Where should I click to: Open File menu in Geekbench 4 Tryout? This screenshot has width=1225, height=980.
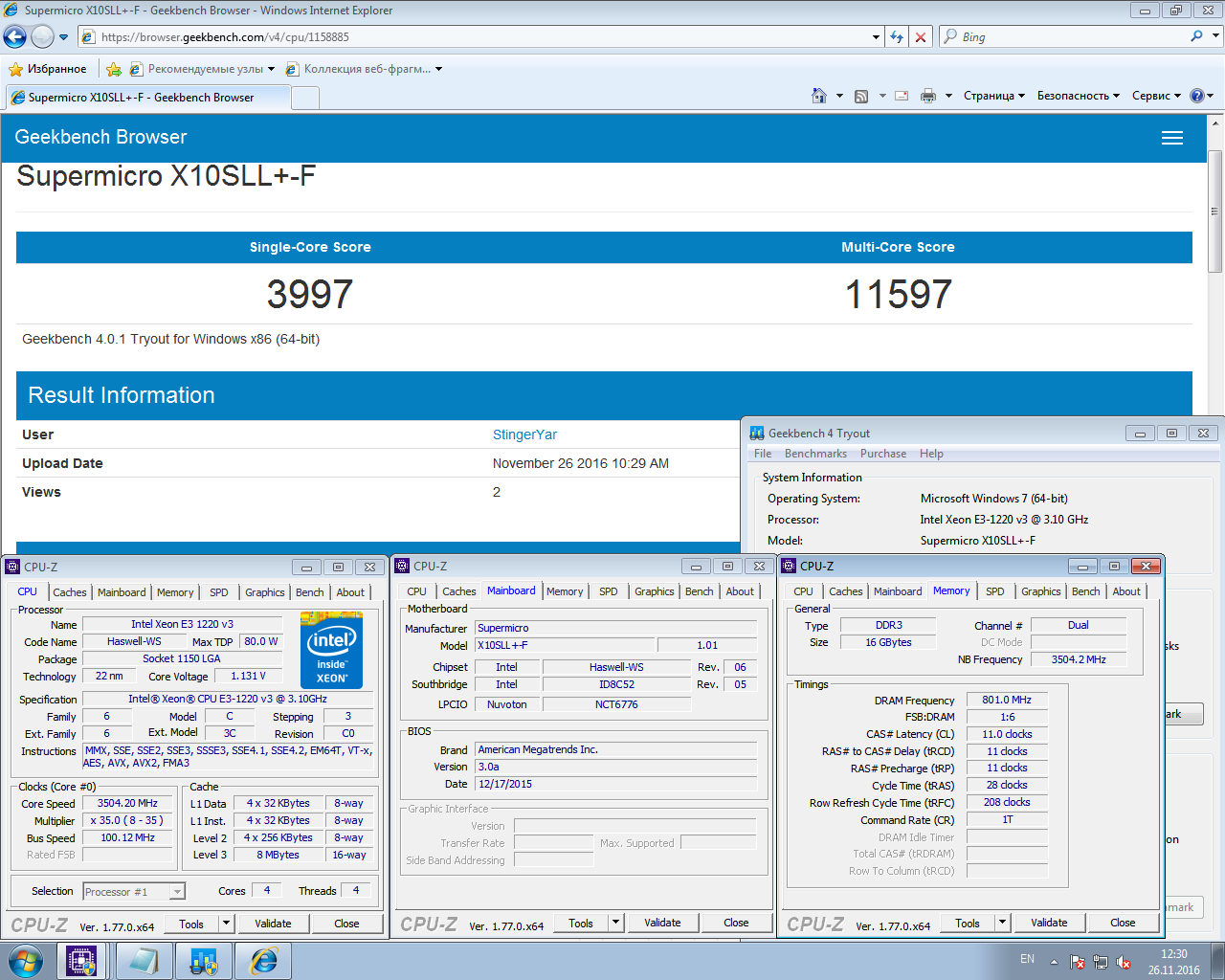[x=763, y=454]
